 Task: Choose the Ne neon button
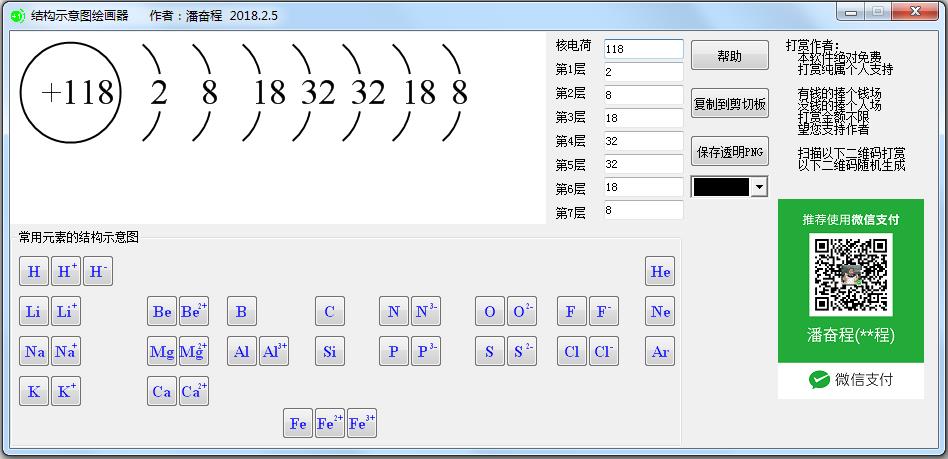(660, 311)
